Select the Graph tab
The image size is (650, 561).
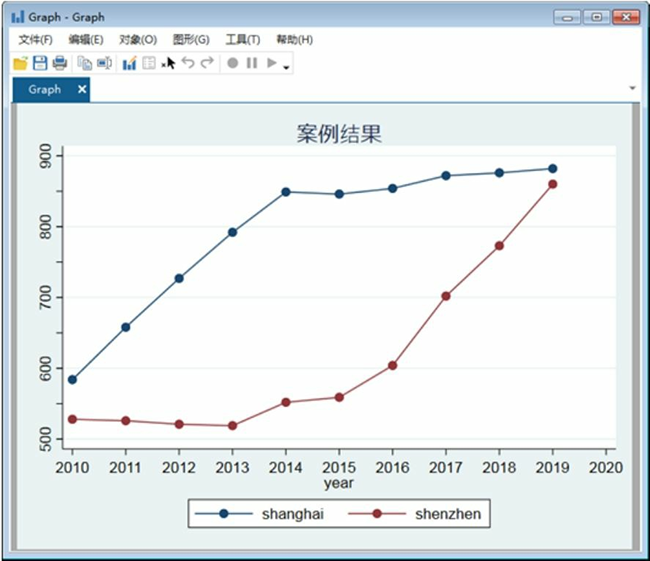(x=45, y=89)
